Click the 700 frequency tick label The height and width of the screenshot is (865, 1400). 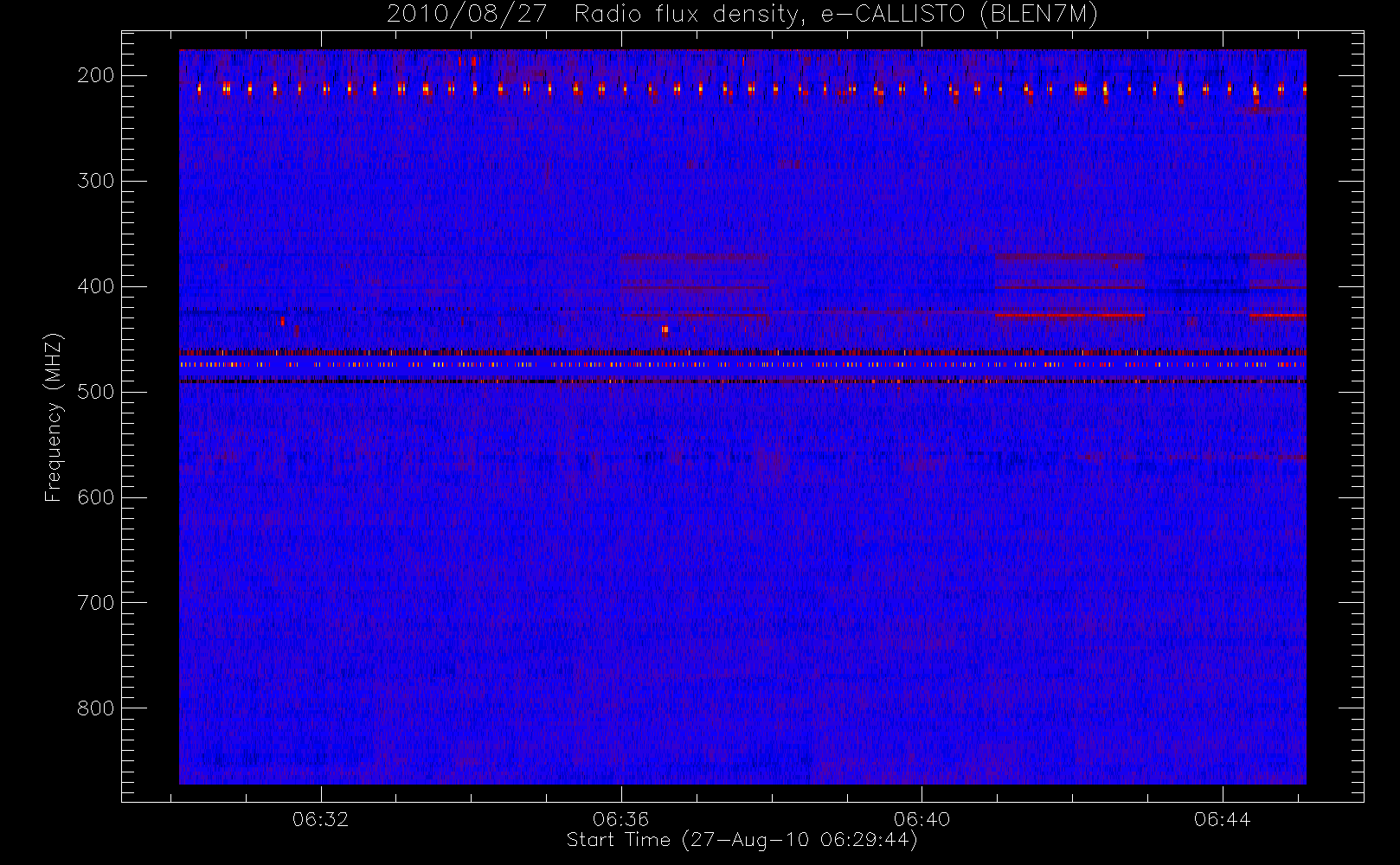click(x=96, y=603)
